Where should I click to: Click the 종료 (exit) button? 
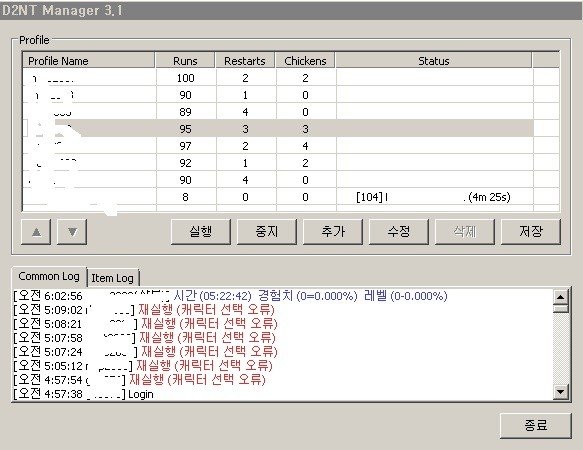536,425
